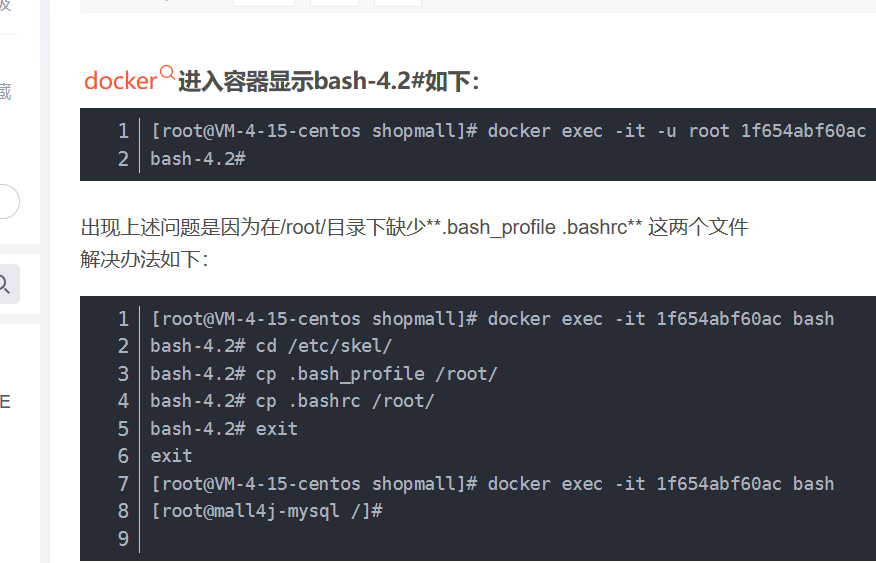Click the standalone 'bash-4.2#' prompt in the first code block
This screenshot has width=876, height=563.
[x=198, y=159]
